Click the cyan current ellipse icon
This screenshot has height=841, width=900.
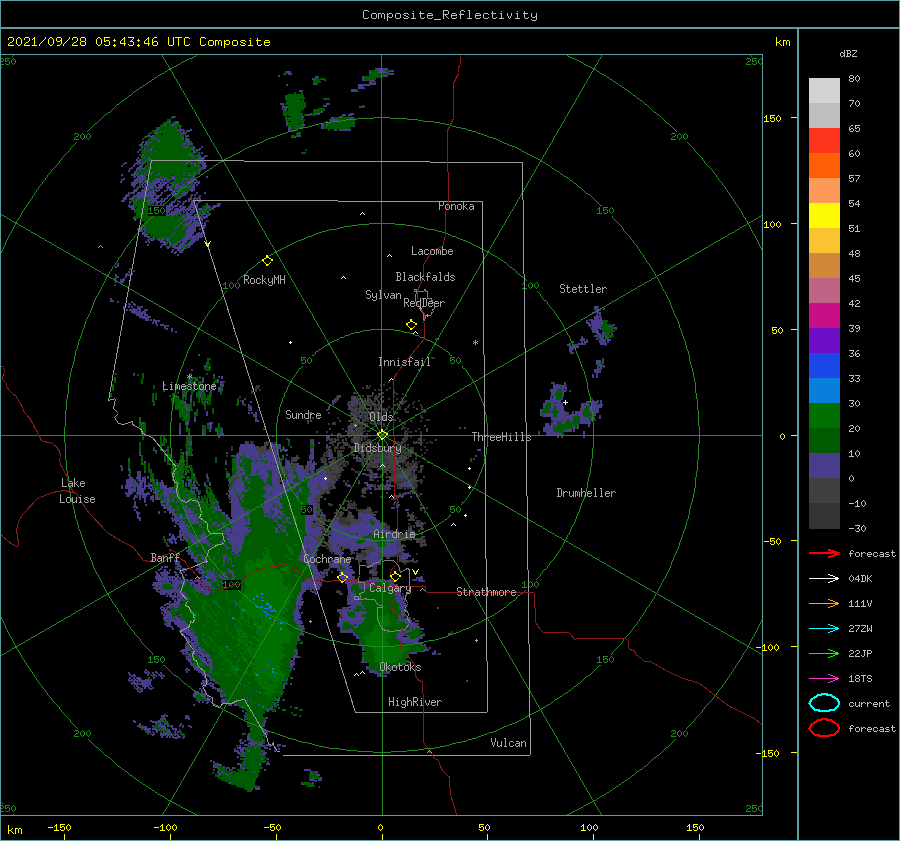(x=824, y=703)
